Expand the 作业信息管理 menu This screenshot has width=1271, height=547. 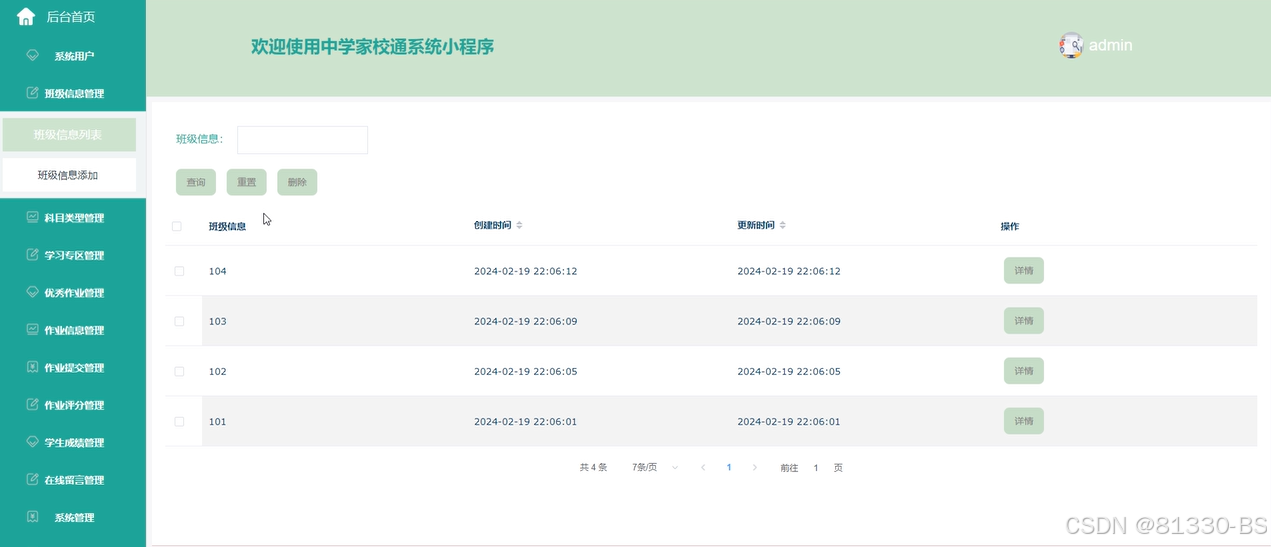73,330
